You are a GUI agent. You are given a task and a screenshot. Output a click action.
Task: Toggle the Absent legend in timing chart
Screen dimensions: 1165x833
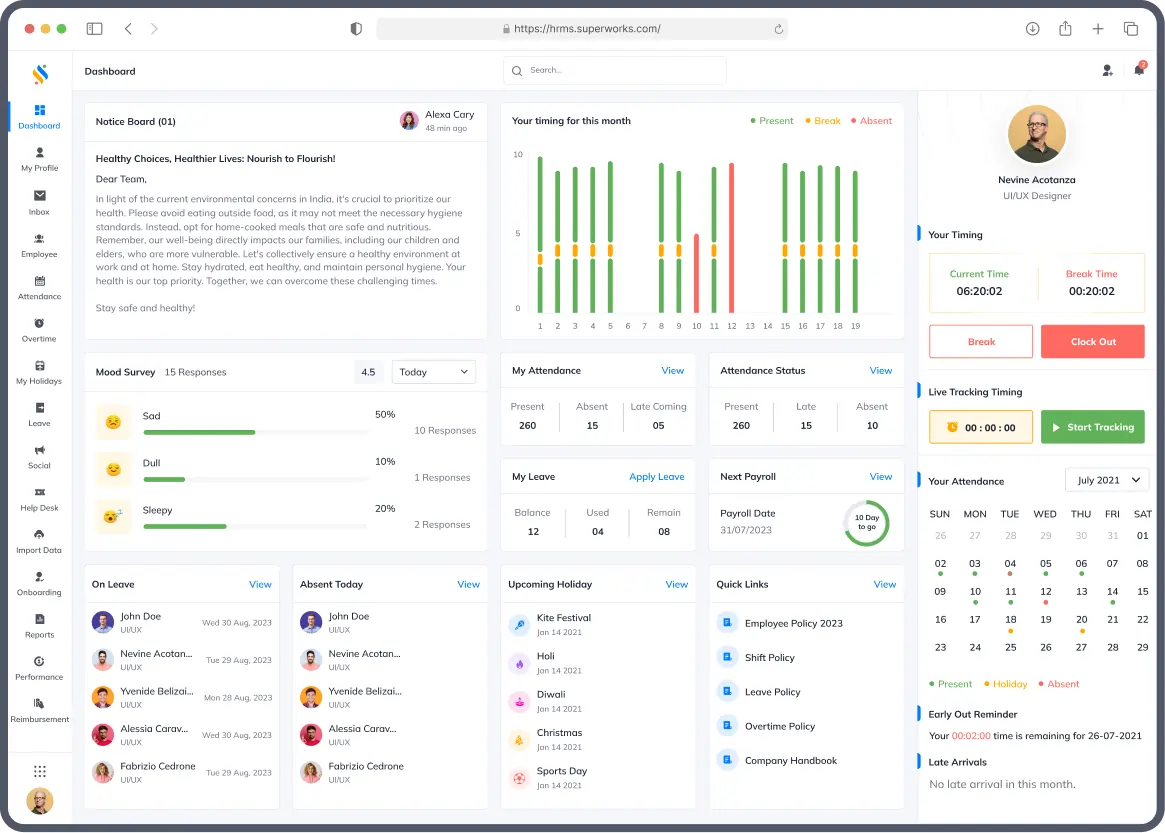[870, 121]
